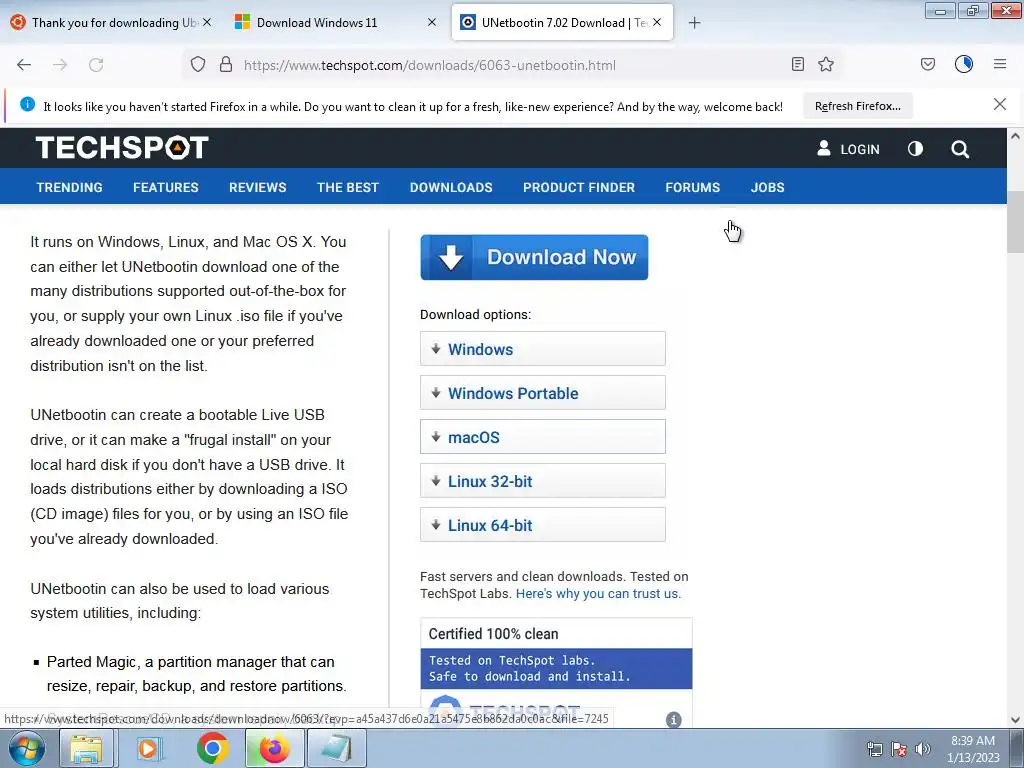Select the UNetbootin 7.02 Download tab

pos(564,23)
